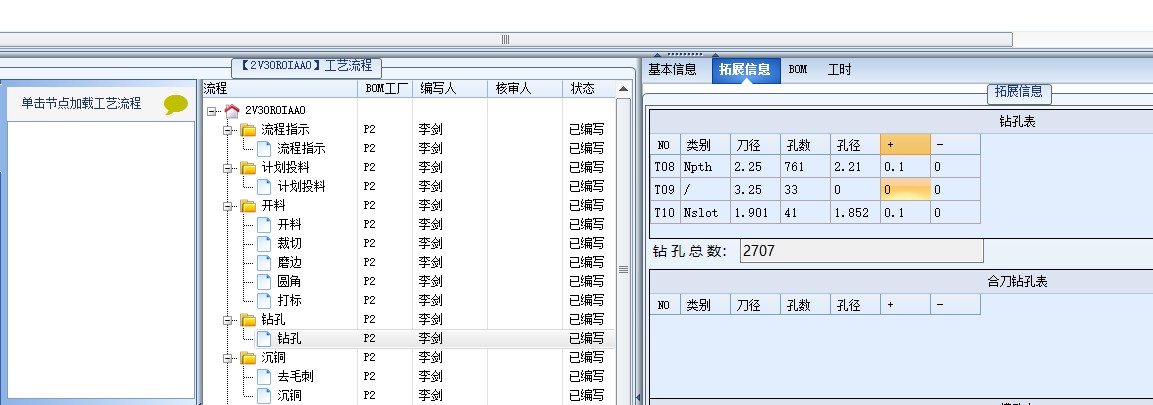Click the 761 hole count cell

click(805, 167)
